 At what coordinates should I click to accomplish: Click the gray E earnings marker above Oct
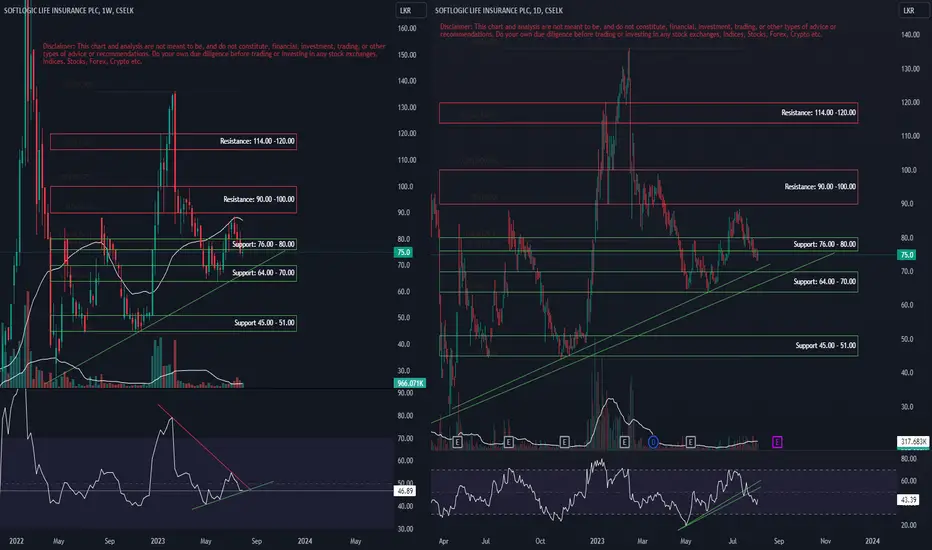click(x=565, y=442)
